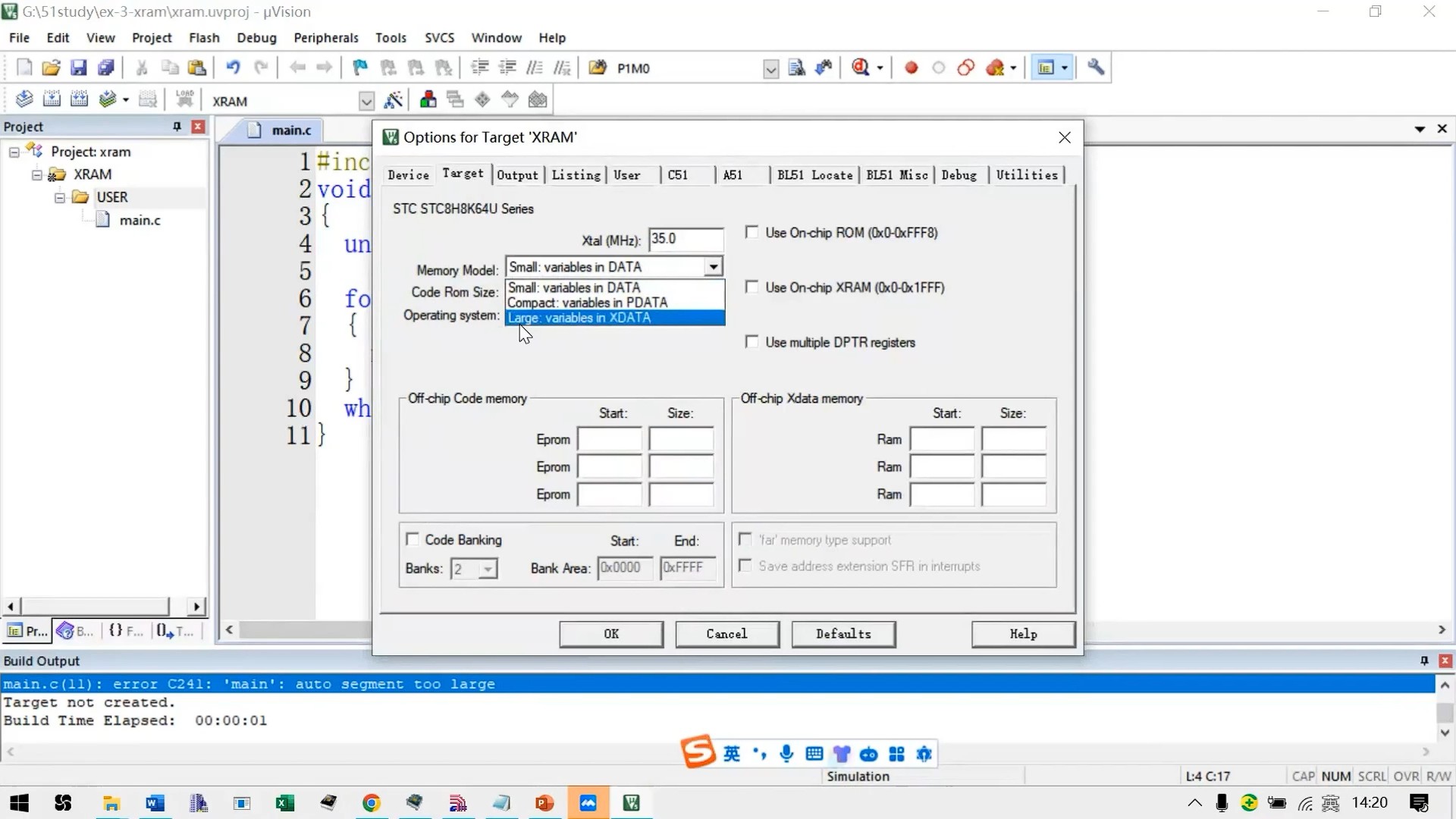Click the Save All toolbar icon

105,68
